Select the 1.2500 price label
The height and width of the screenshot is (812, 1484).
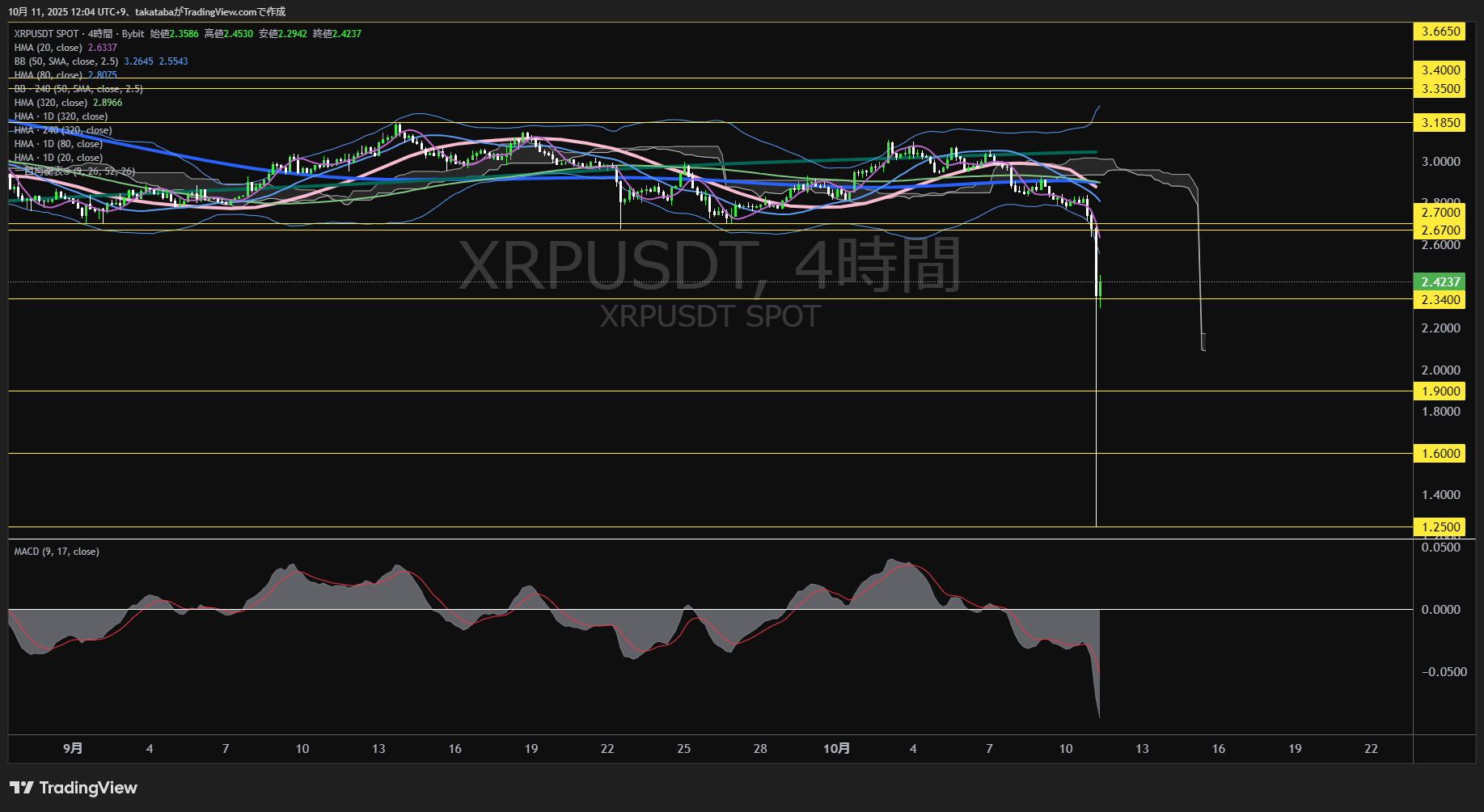[1440, 527]
